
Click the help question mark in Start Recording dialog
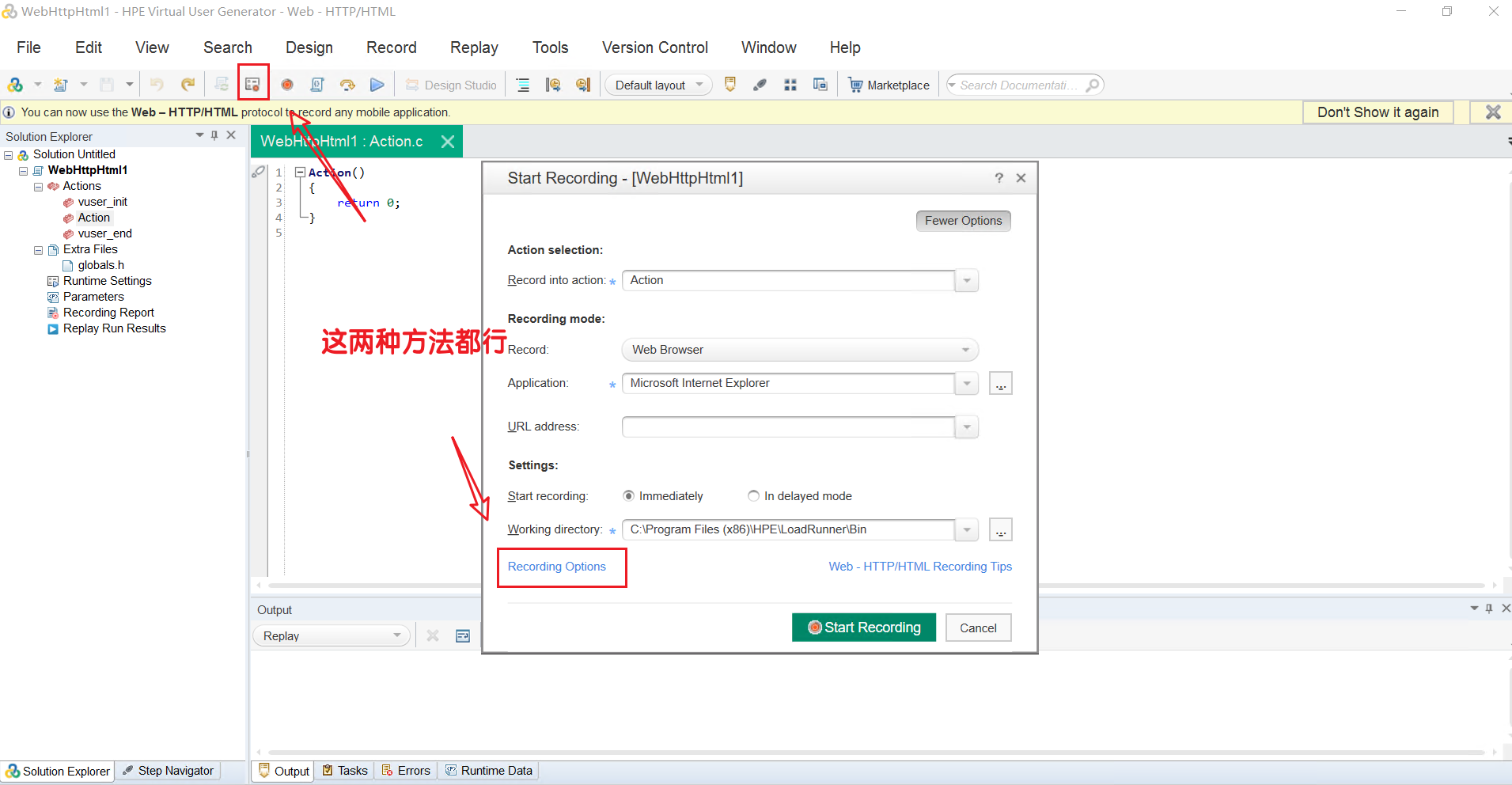click(x=999, y=178)
